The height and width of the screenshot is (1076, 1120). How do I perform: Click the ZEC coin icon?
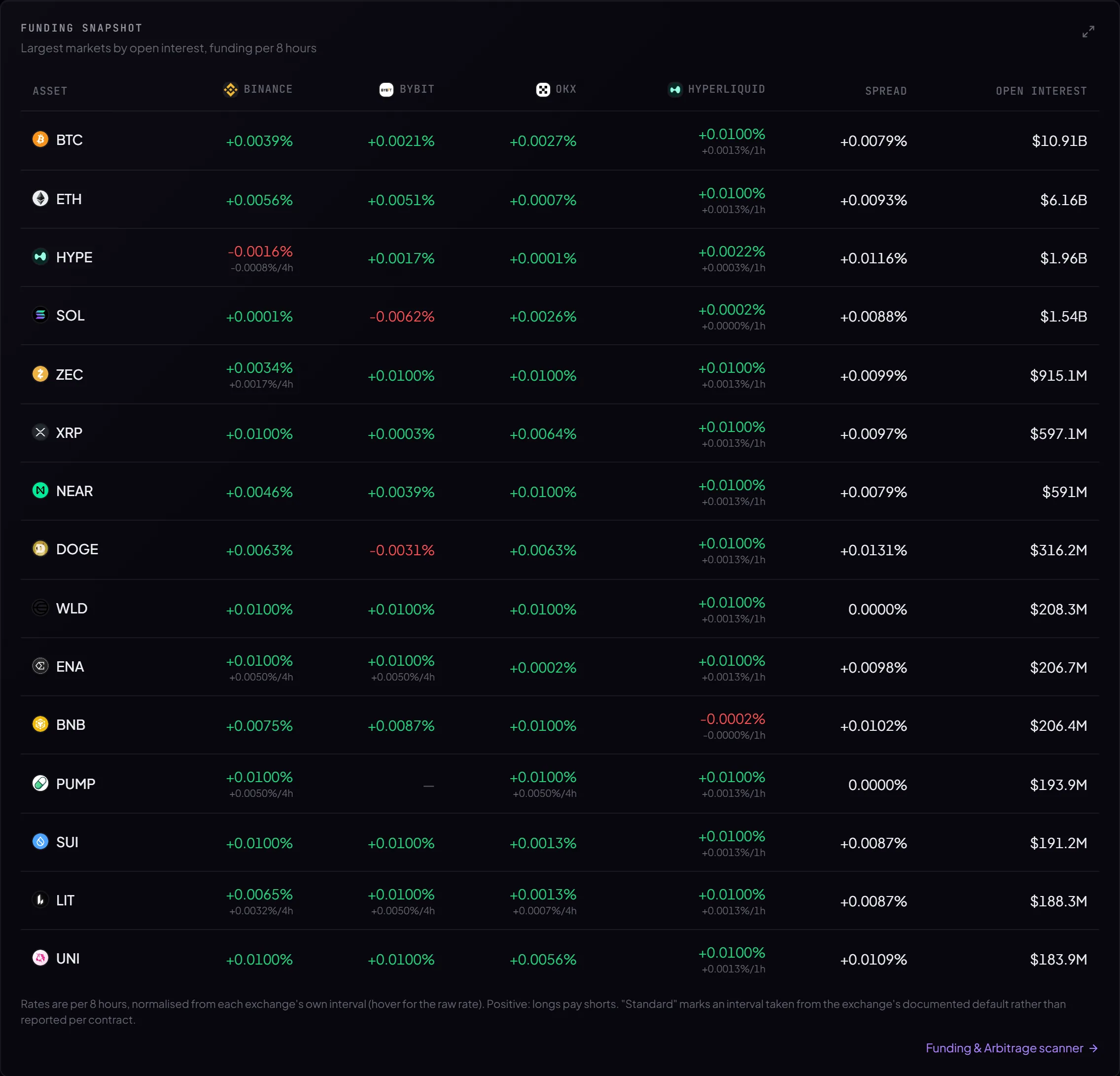40,374
